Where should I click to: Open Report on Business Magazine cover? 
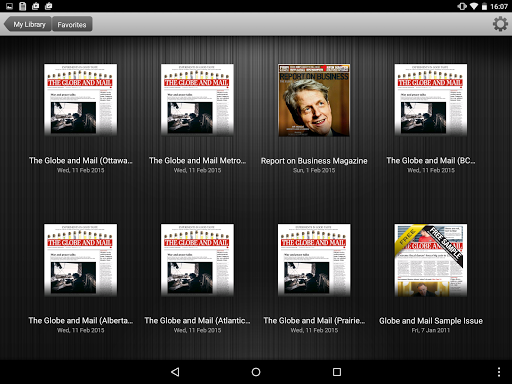314,100
